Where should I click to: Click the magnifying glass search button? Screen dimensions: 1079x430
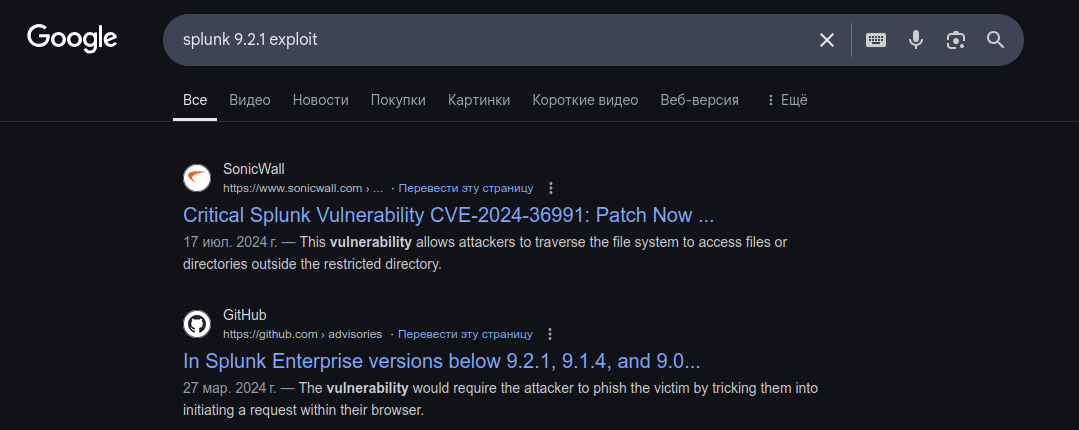(x=995, y=40)
